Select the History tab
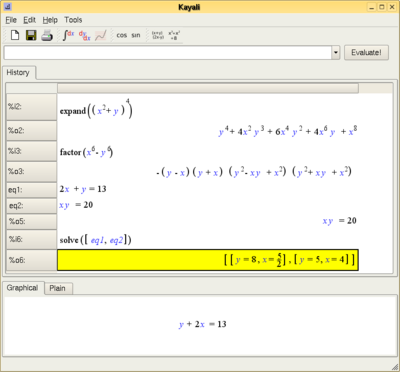This screenshot has width=400, height=372. pos(18,72)
